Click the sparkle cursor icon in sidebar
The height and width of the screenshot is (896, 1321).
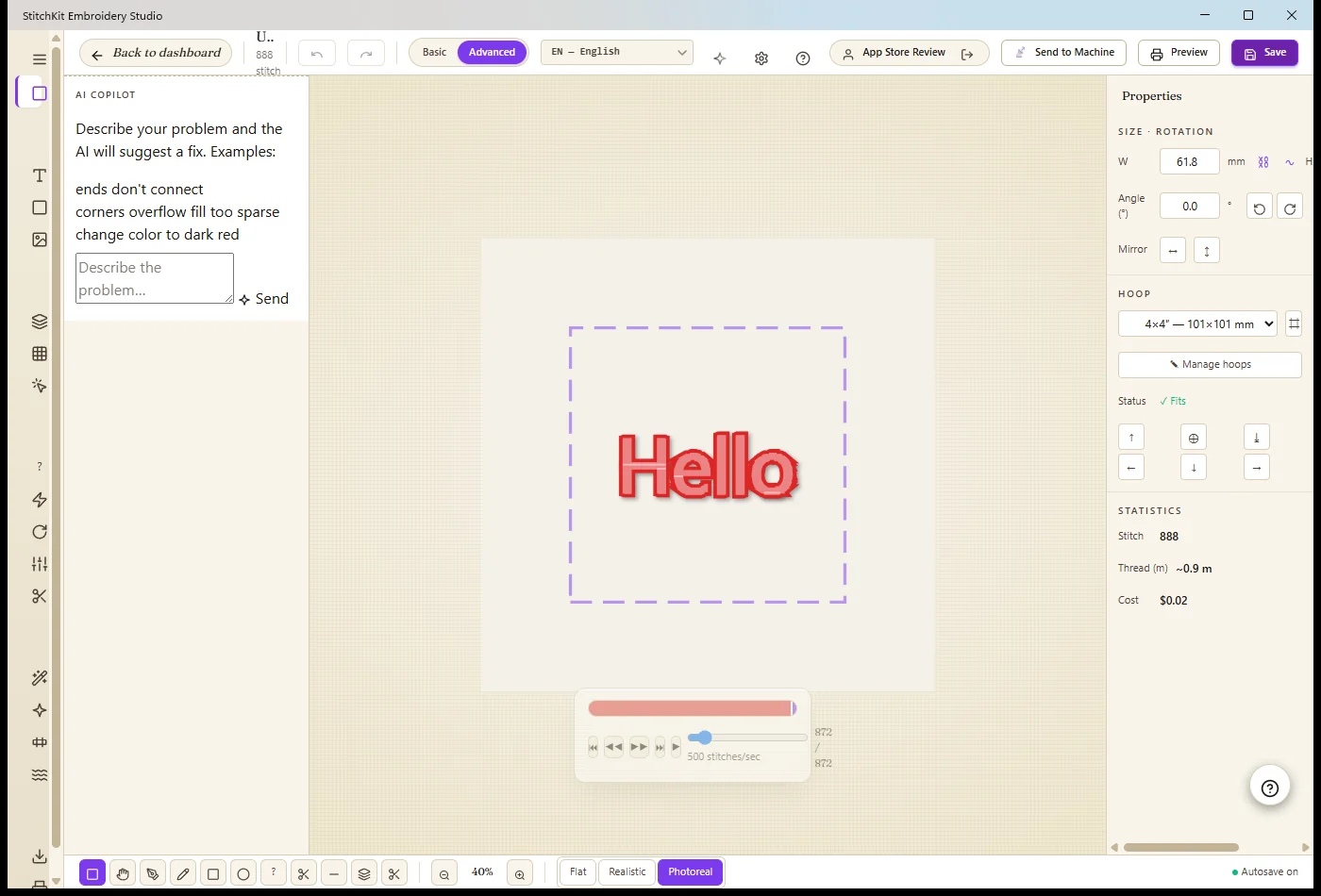(x=39, y=386)
